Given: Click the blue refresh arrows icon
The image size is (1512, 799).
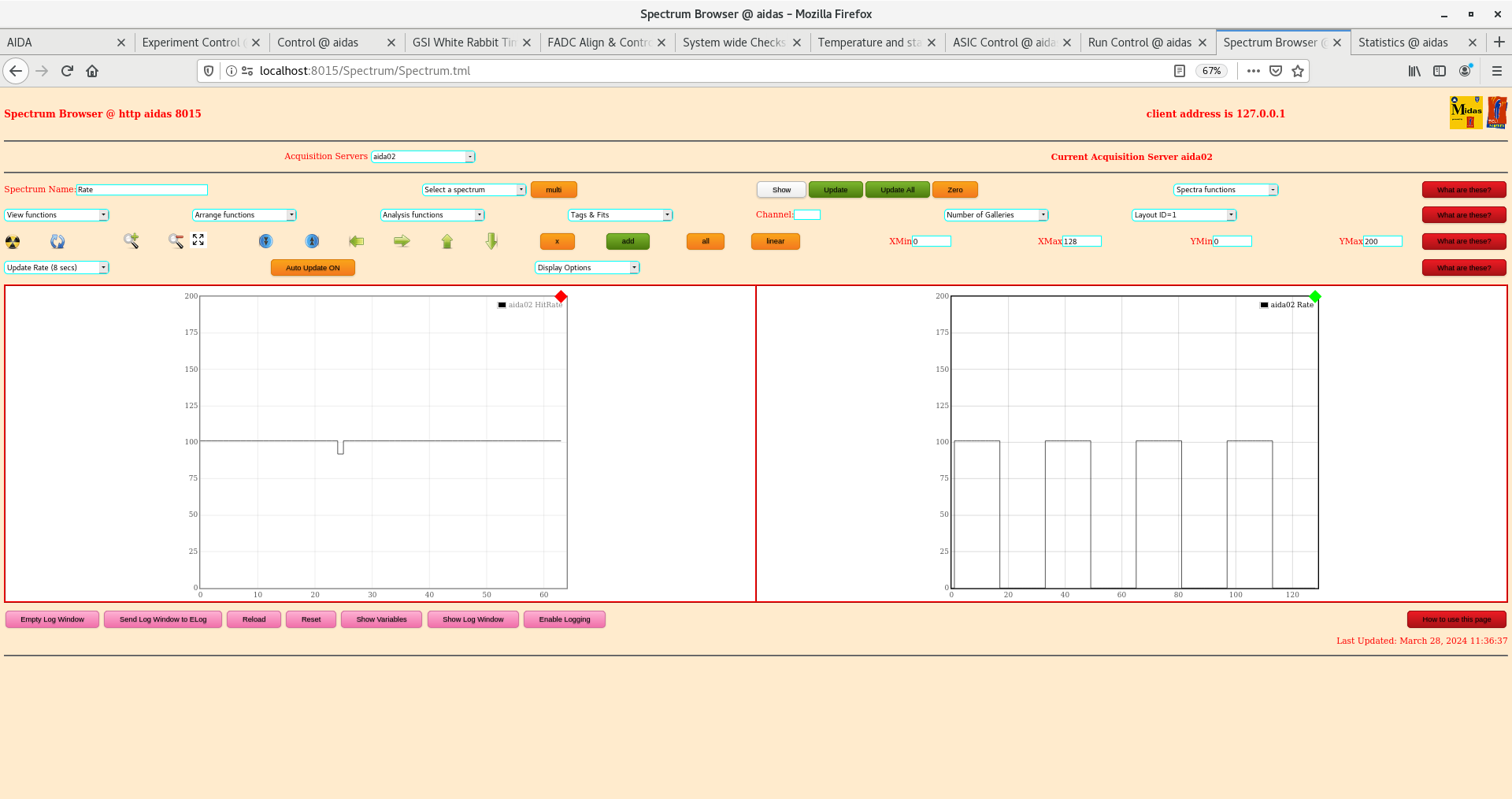Looking at the screenshot, I should [x=57, y=242].
